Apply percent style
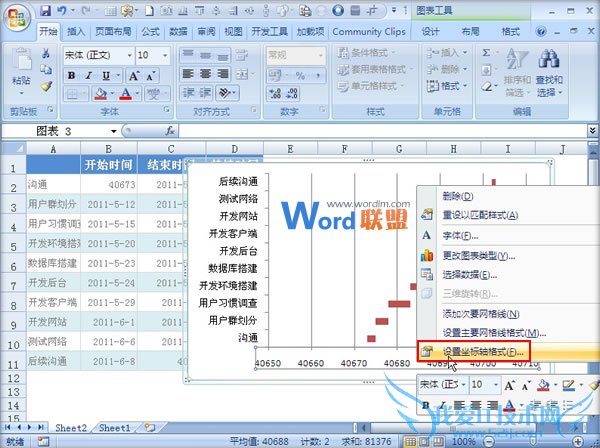This screenshot has height=448, width=600. click(300, 75)
